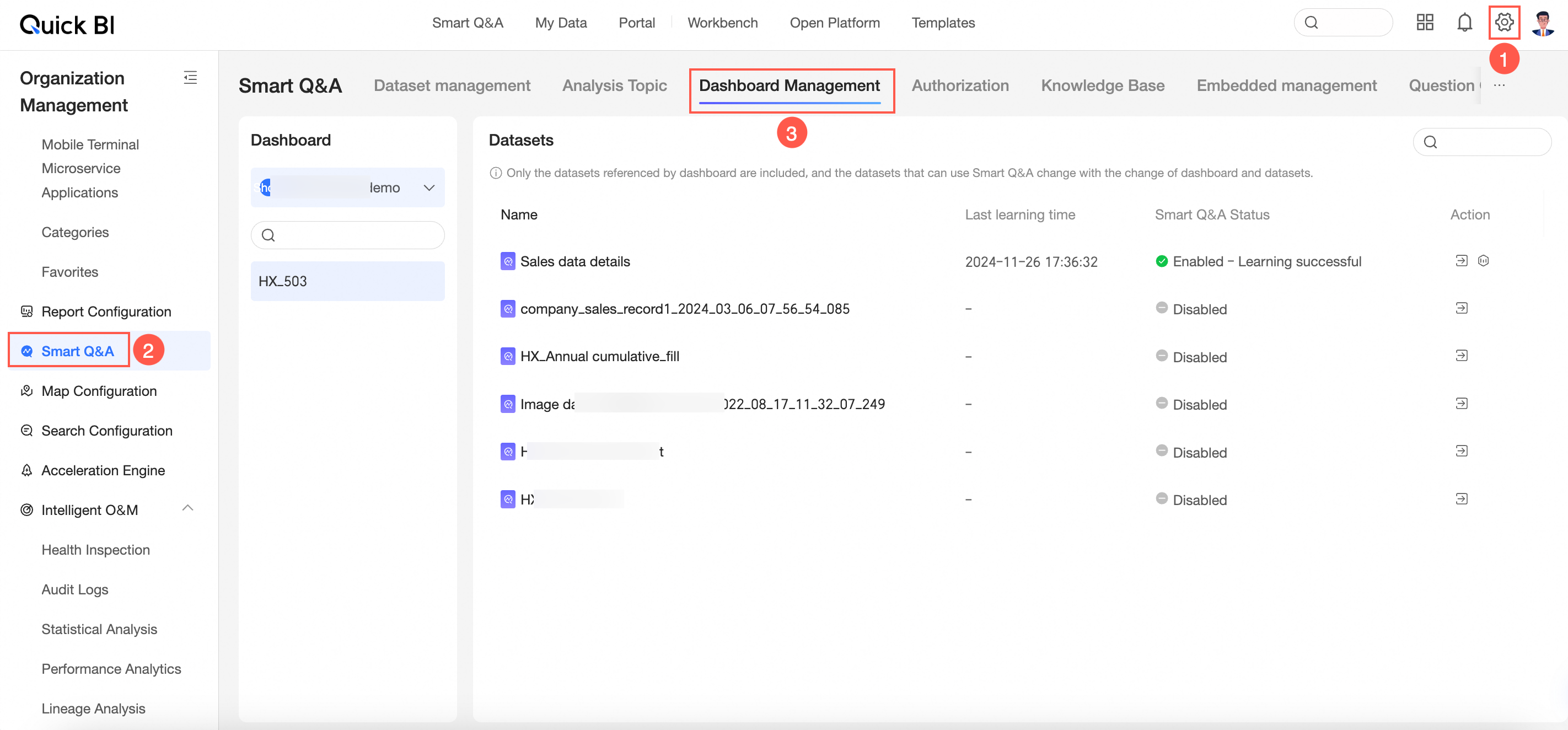This screenshot has width=1568, height=730.
Task: Open Map Configuration in sidebar
Action: coord(99,391)
